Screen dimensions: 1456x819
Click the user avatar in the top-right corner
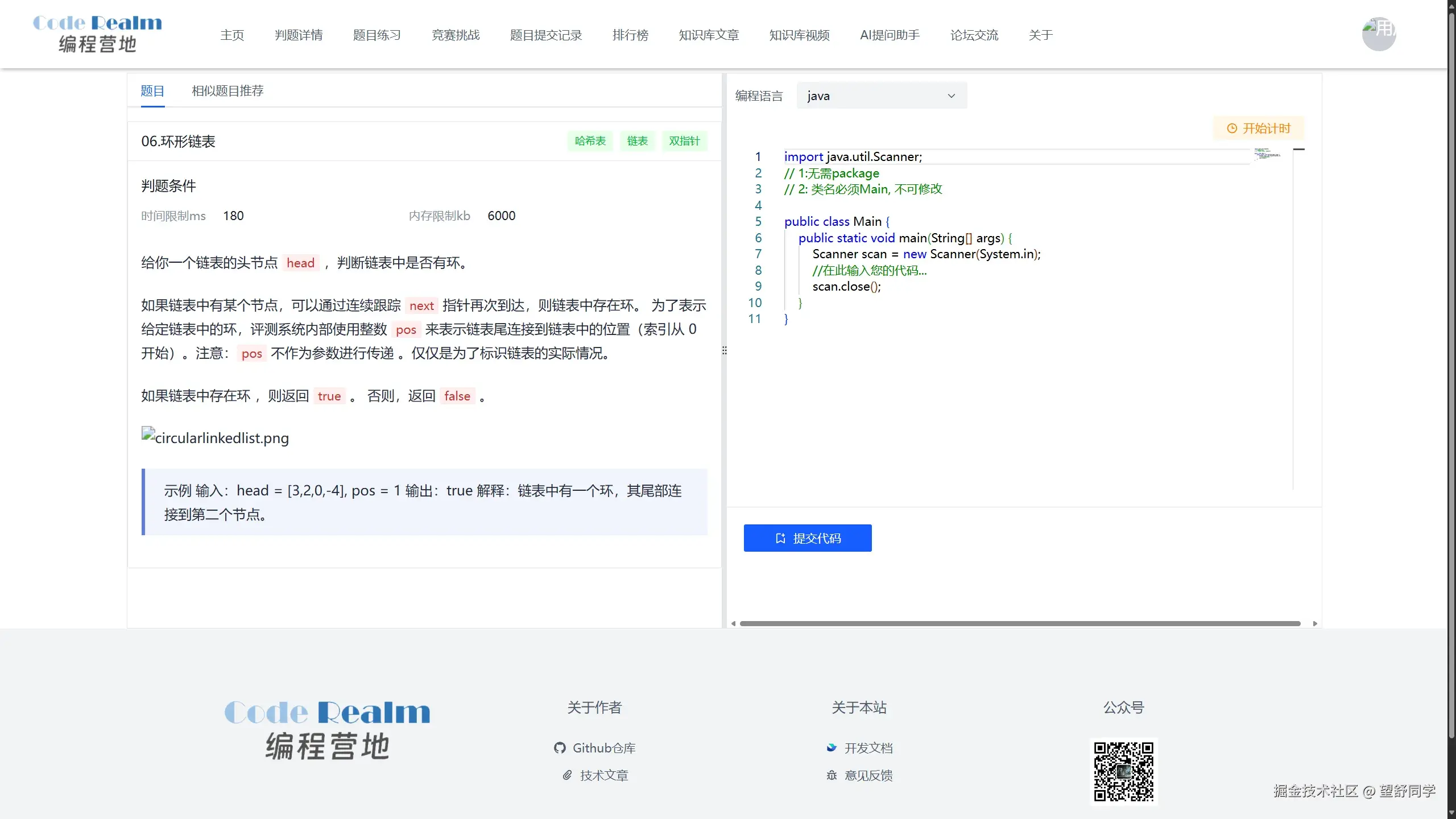click(x=1378, y=34)
